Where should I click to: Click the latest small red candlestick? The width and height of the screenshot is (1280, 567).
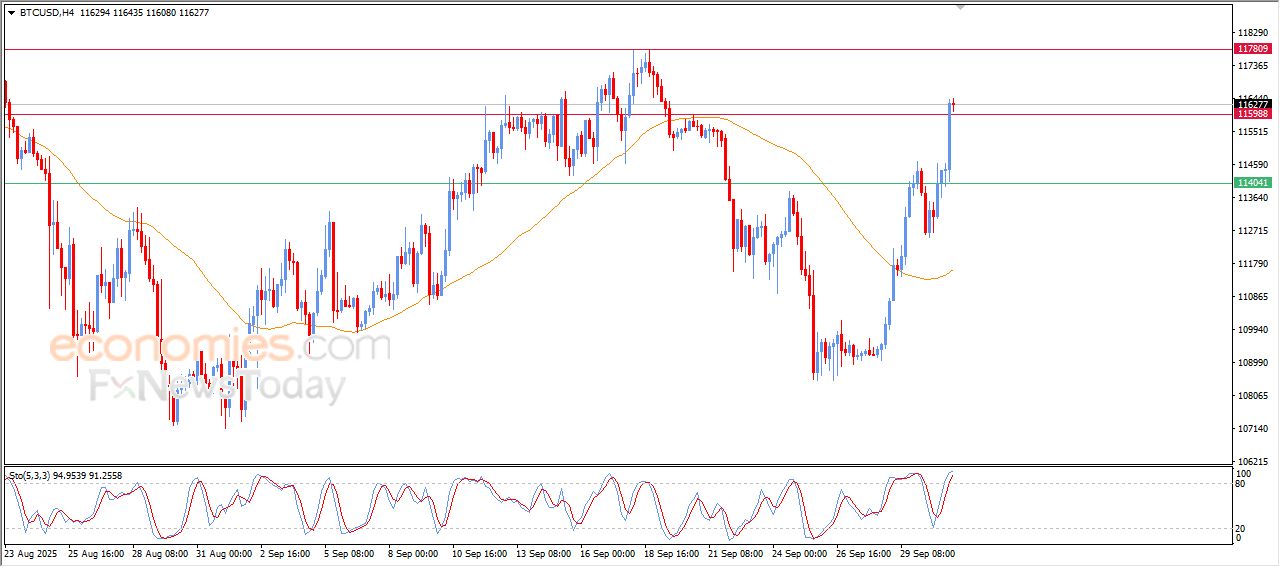tap(954, 105)
